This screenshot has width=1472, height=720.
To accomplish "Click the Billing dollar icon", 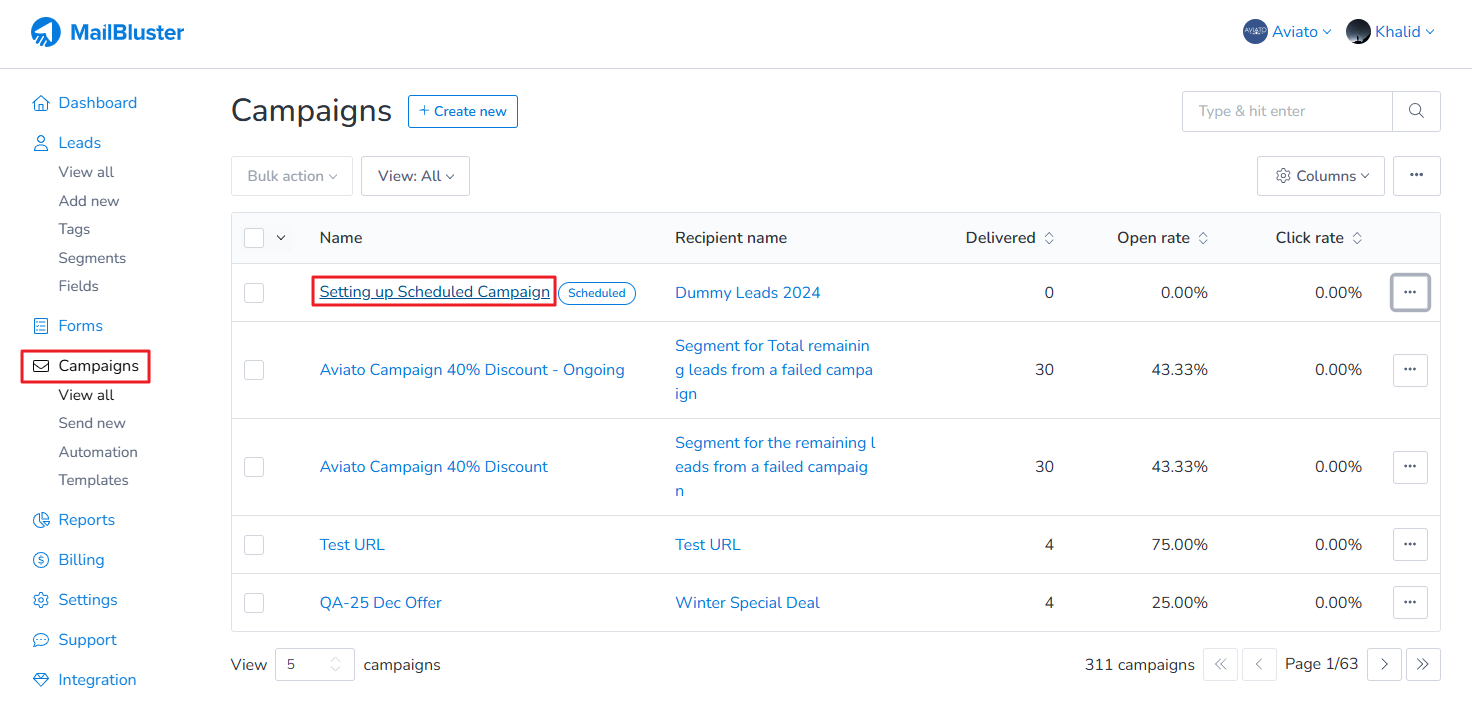I will 41,560.
